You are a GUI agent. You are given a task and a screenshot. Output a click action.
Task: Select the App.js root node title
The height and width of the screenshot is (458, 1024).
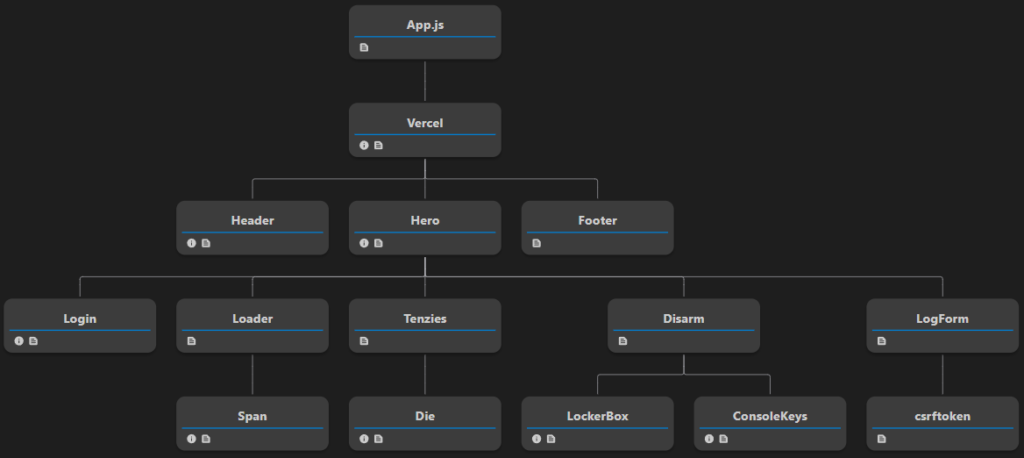point(425,24)
